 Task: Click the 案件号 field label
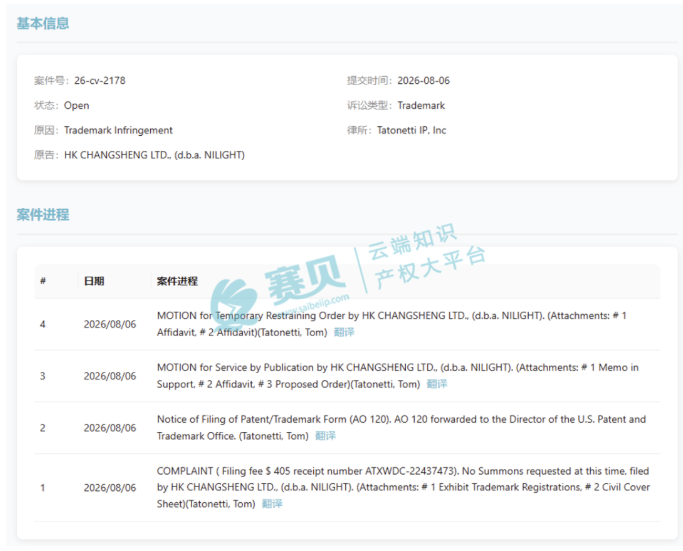[50, 81]
